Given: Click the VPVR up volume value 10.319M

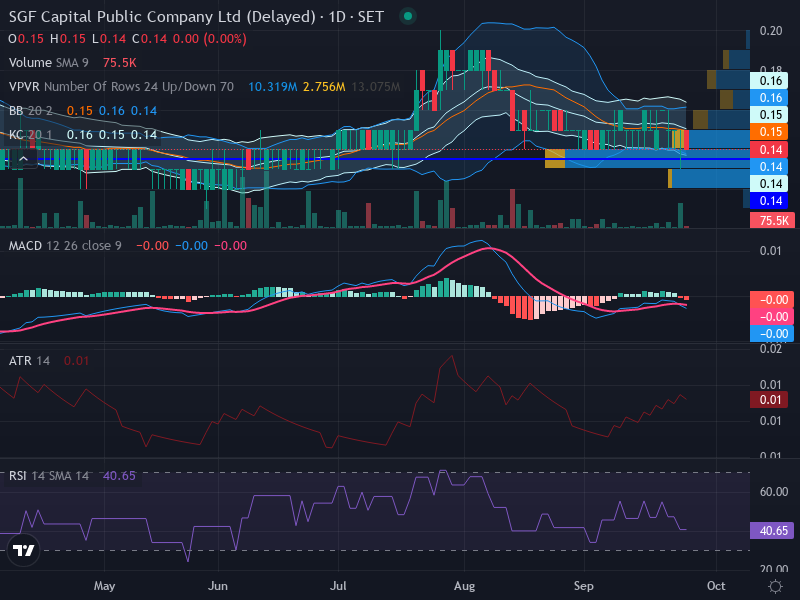Looking at the screenshot, I should (x=272, y=87).
